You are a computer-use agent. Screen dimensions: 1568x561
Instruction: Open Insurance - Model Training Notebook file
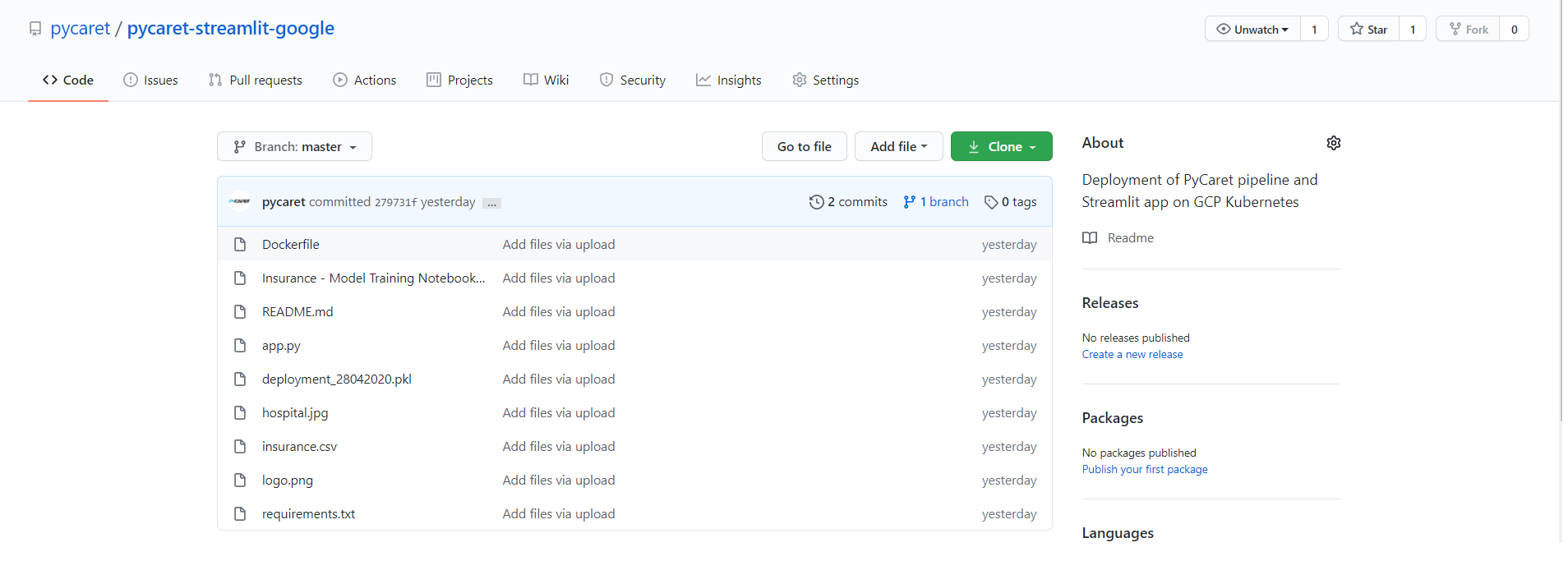coord(374,278)
